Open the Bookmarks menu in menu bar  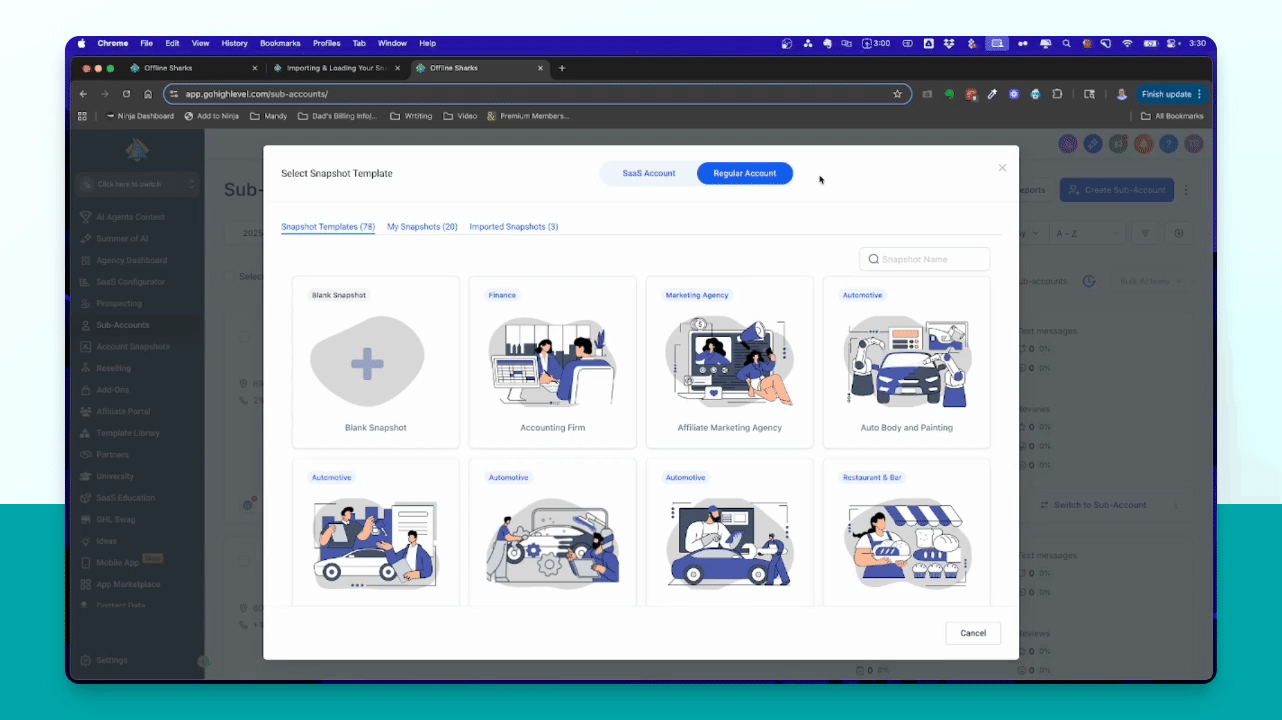point(280,44)
